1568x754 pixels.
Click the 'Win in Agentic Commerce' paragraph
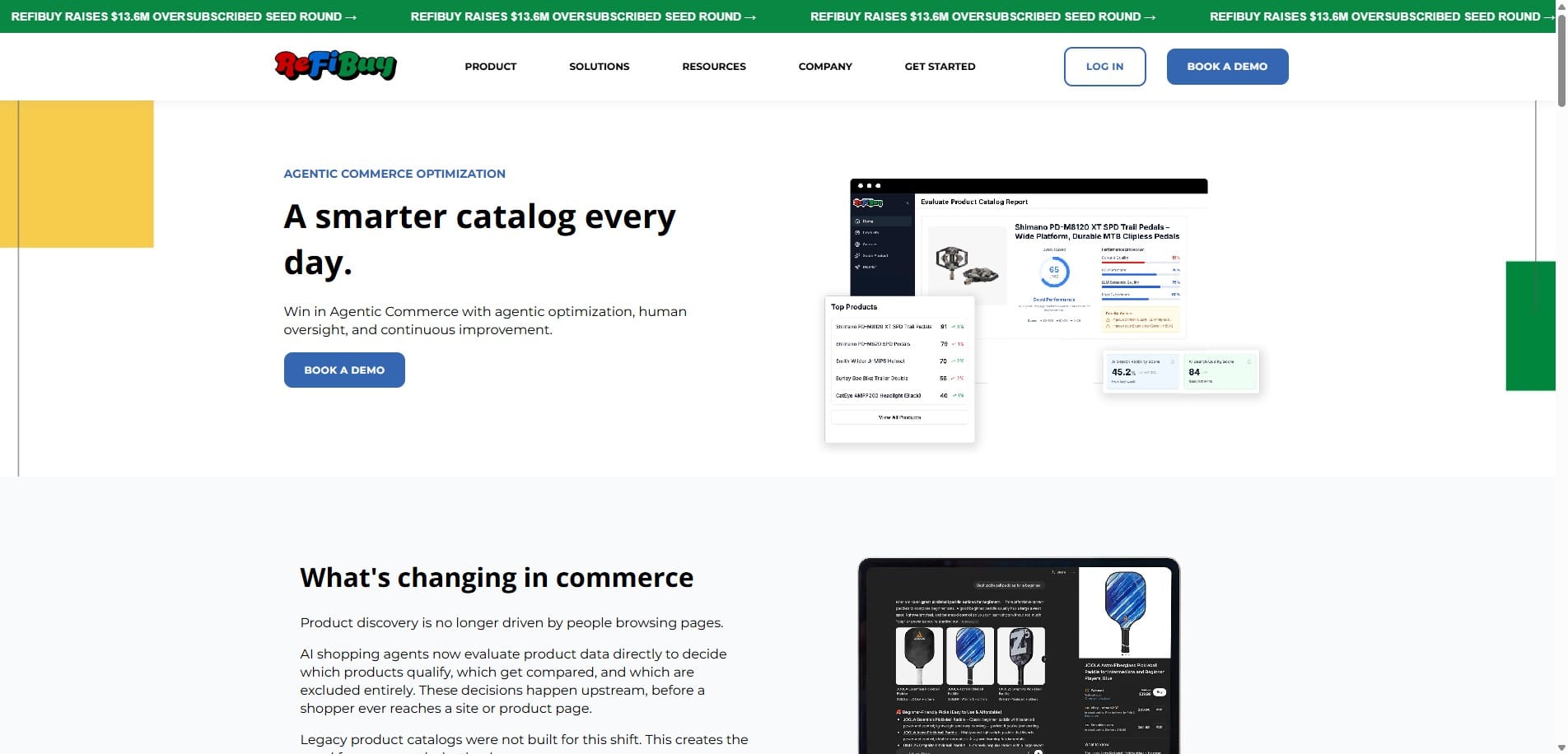[485, 320]
